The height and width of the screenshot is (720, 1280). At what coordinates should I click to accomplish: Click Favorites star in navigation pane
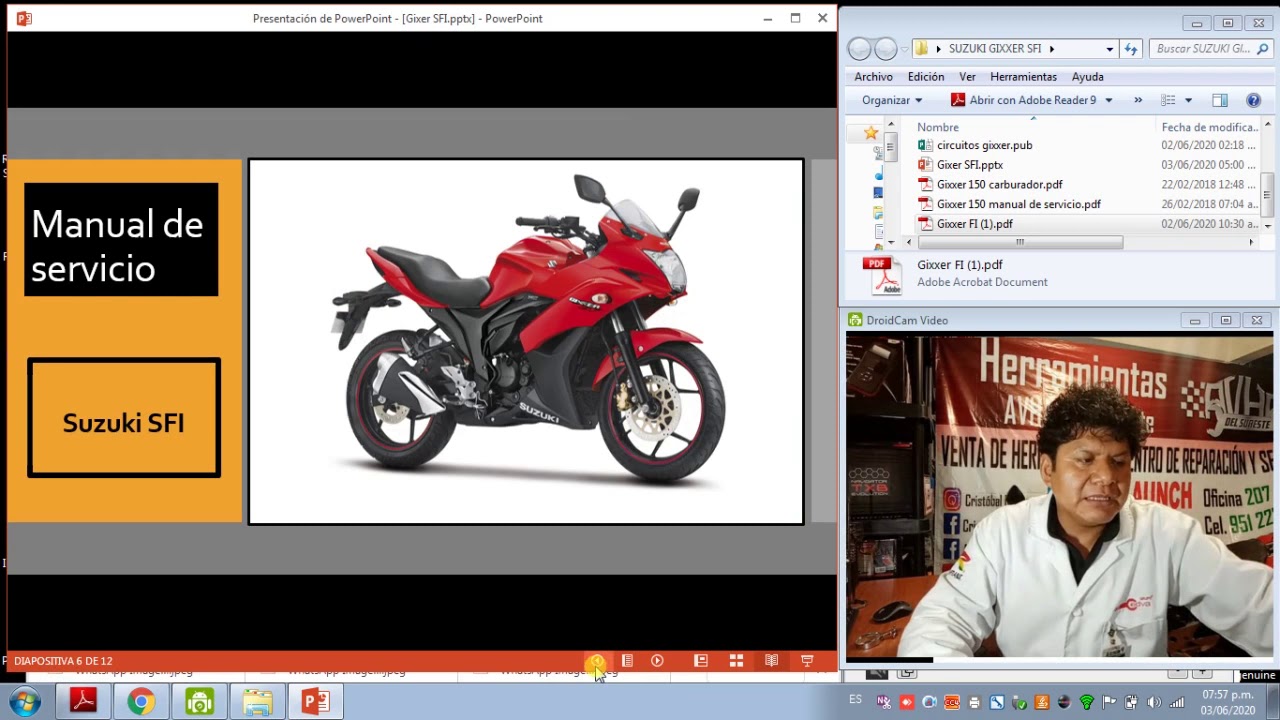pyautogui.click(x=871, y=132)
